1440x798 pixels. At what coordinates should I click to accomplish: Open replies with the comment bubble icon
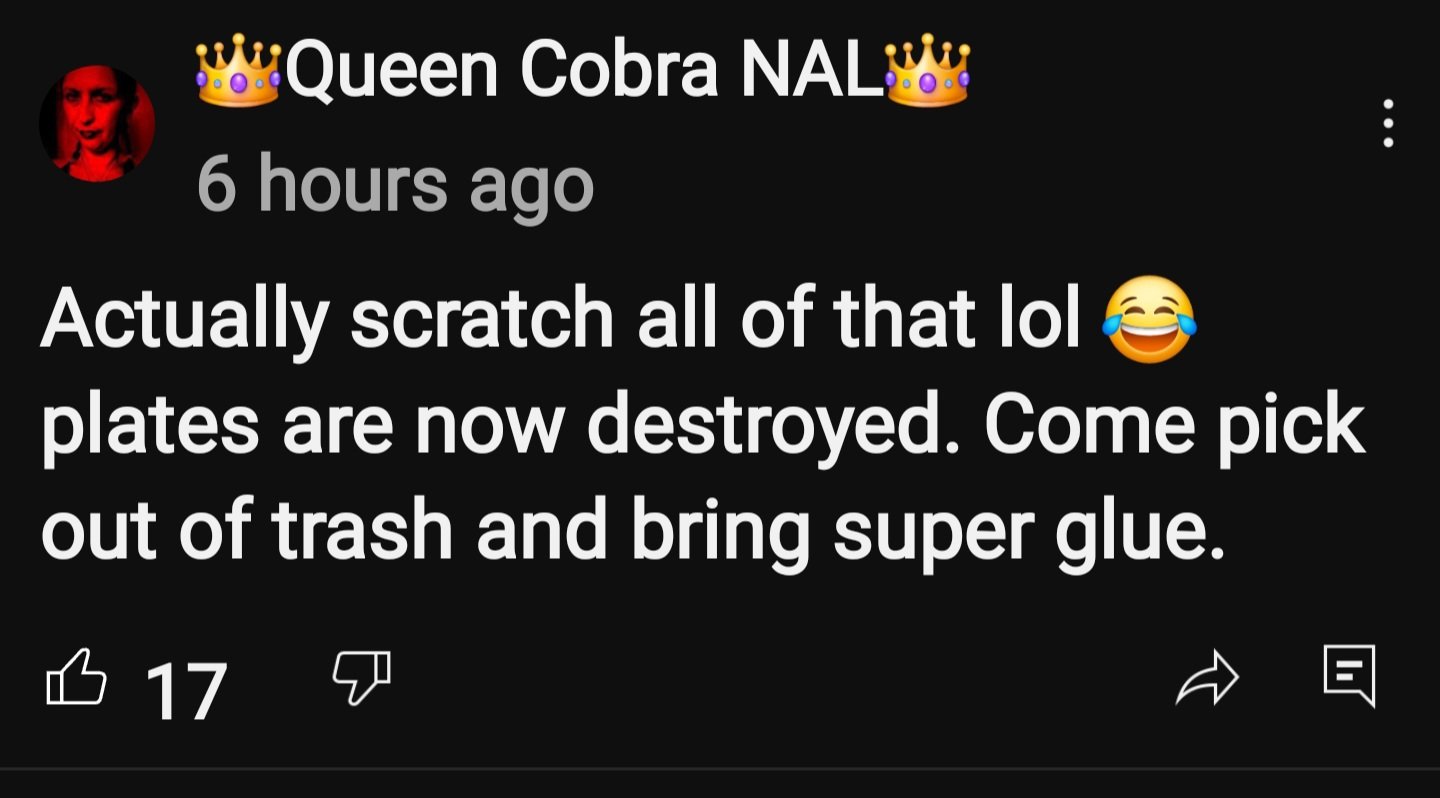point(1349,676)
